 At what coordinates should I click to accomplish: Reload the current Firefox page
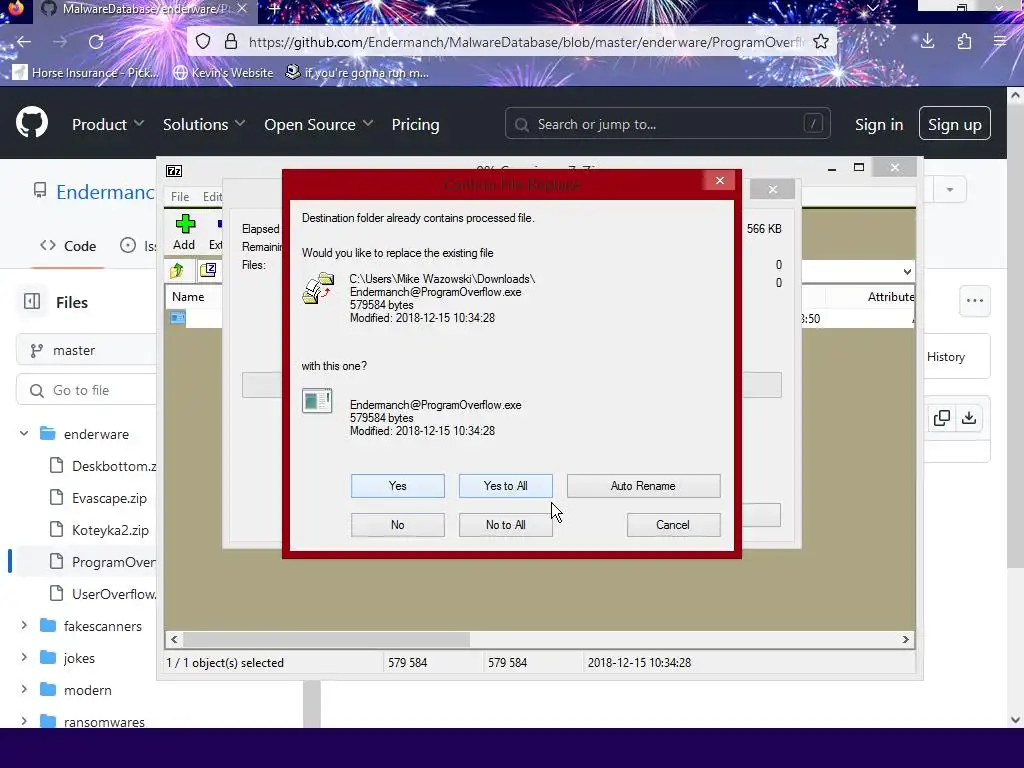point(96,42)
